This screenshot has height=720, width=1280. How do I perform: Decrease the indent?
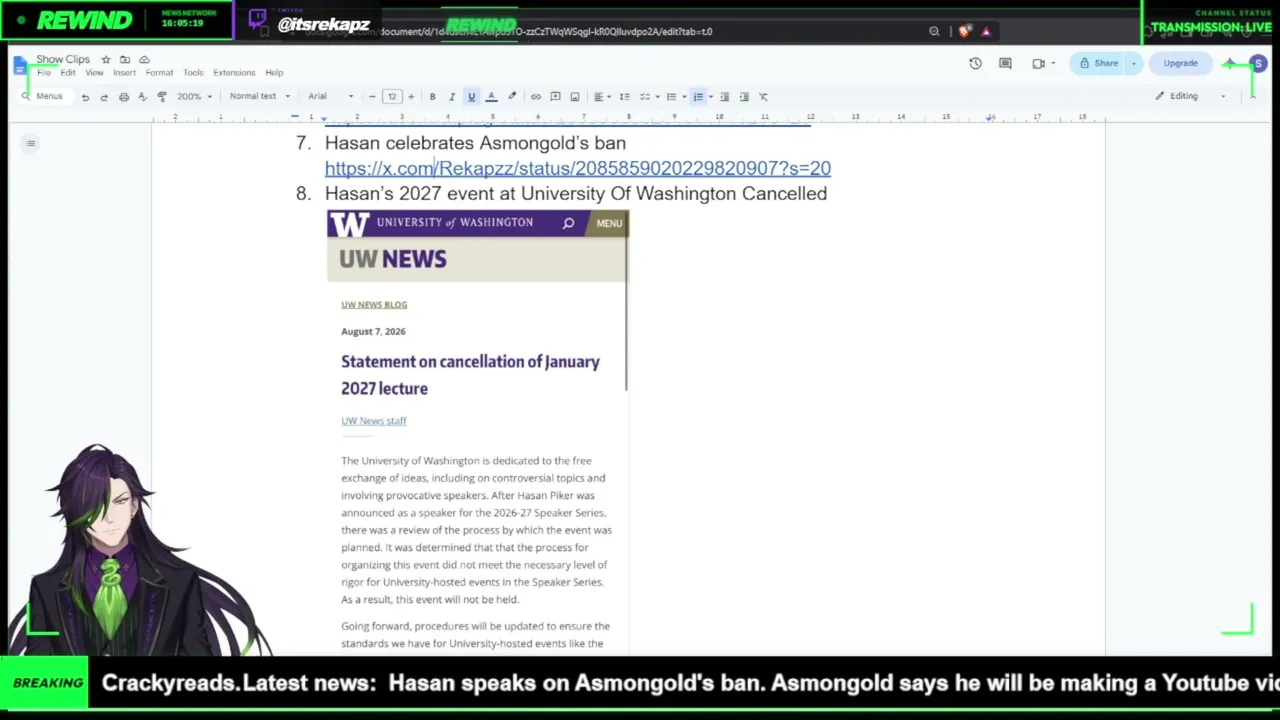pos(725,97)
